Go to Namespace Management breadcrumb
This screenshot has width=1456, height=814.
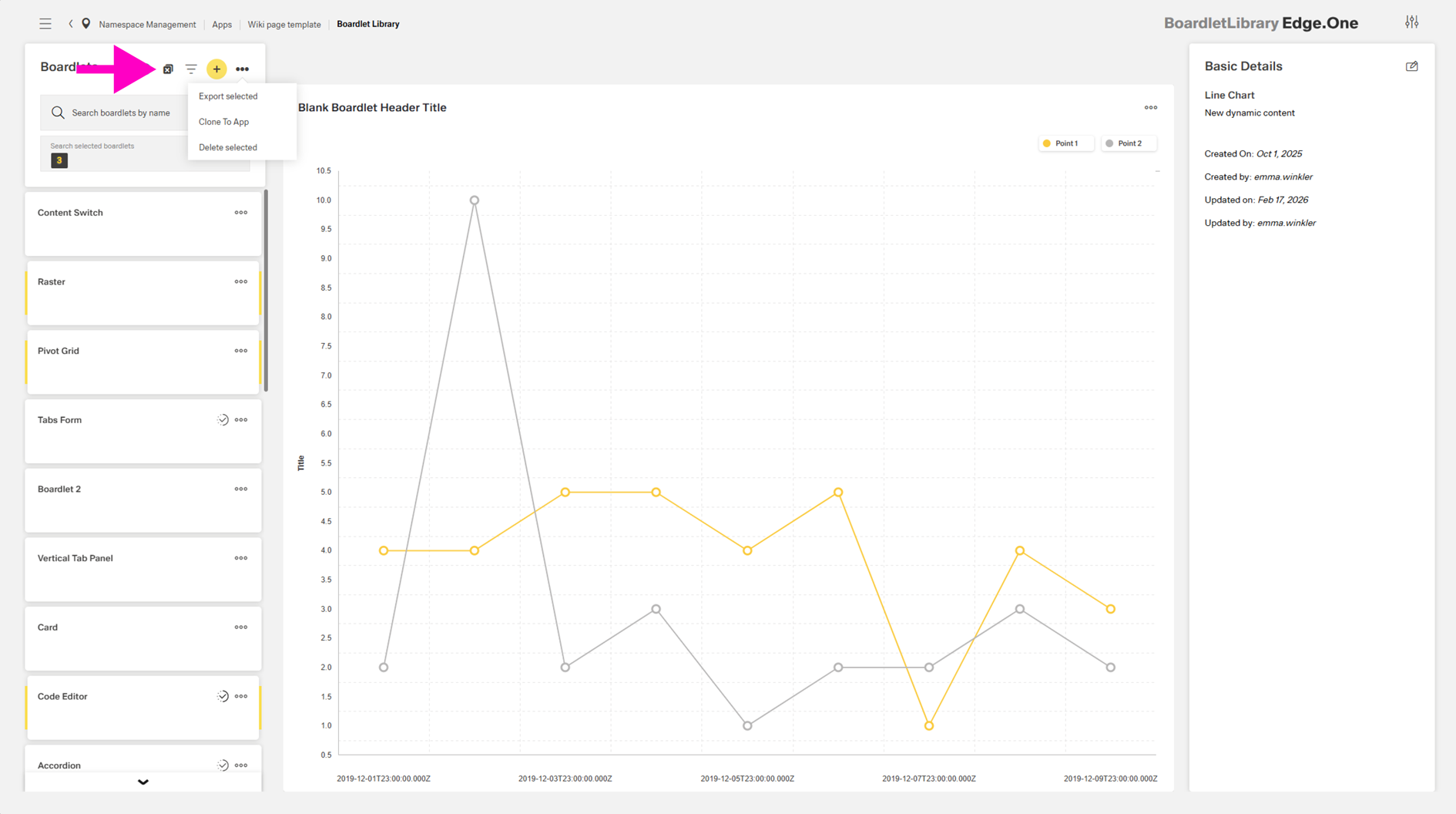(147, 24)
